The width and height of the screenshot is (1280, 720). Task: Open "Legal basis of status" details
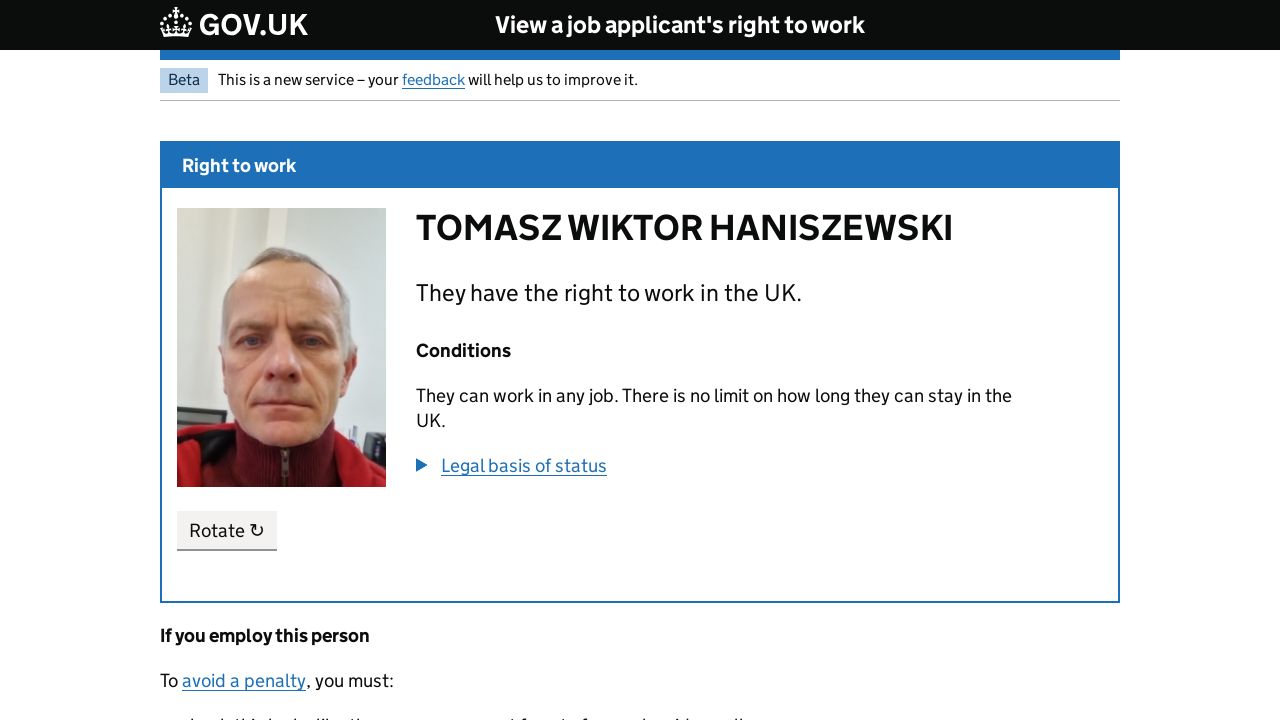(x=523, y=466)
